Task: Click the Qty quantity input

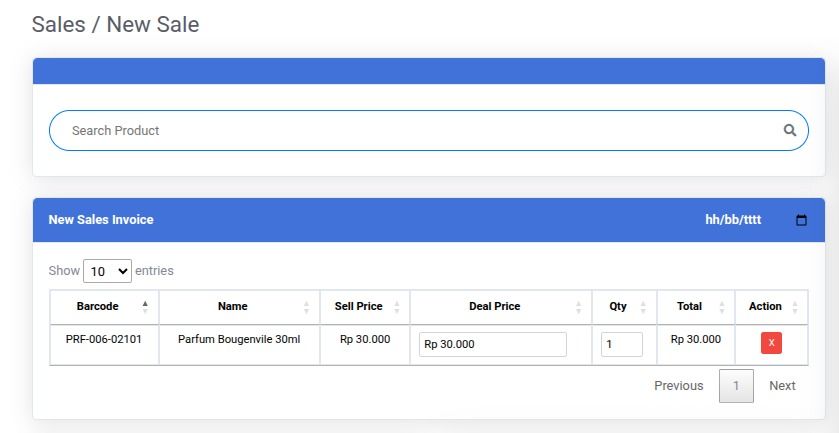Action: click(621, 344)
